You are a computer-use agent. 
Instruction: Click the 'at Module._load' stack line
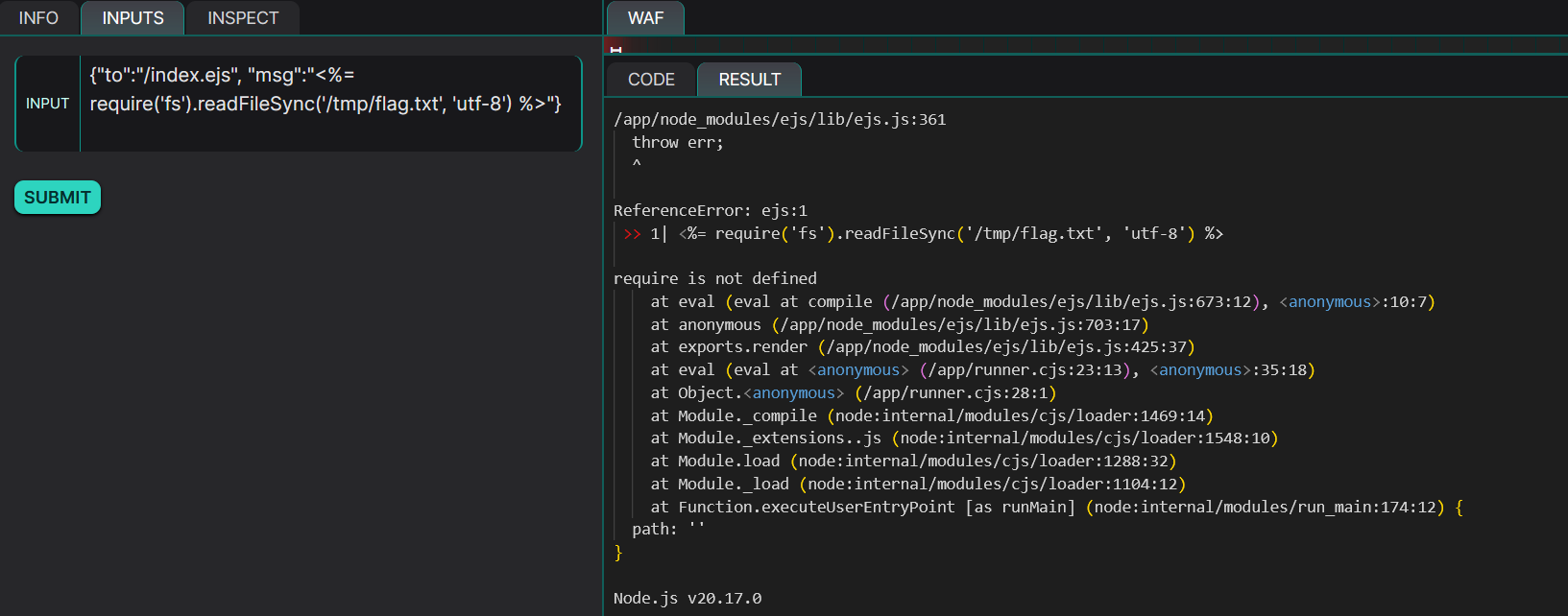(x=918, y=484)
